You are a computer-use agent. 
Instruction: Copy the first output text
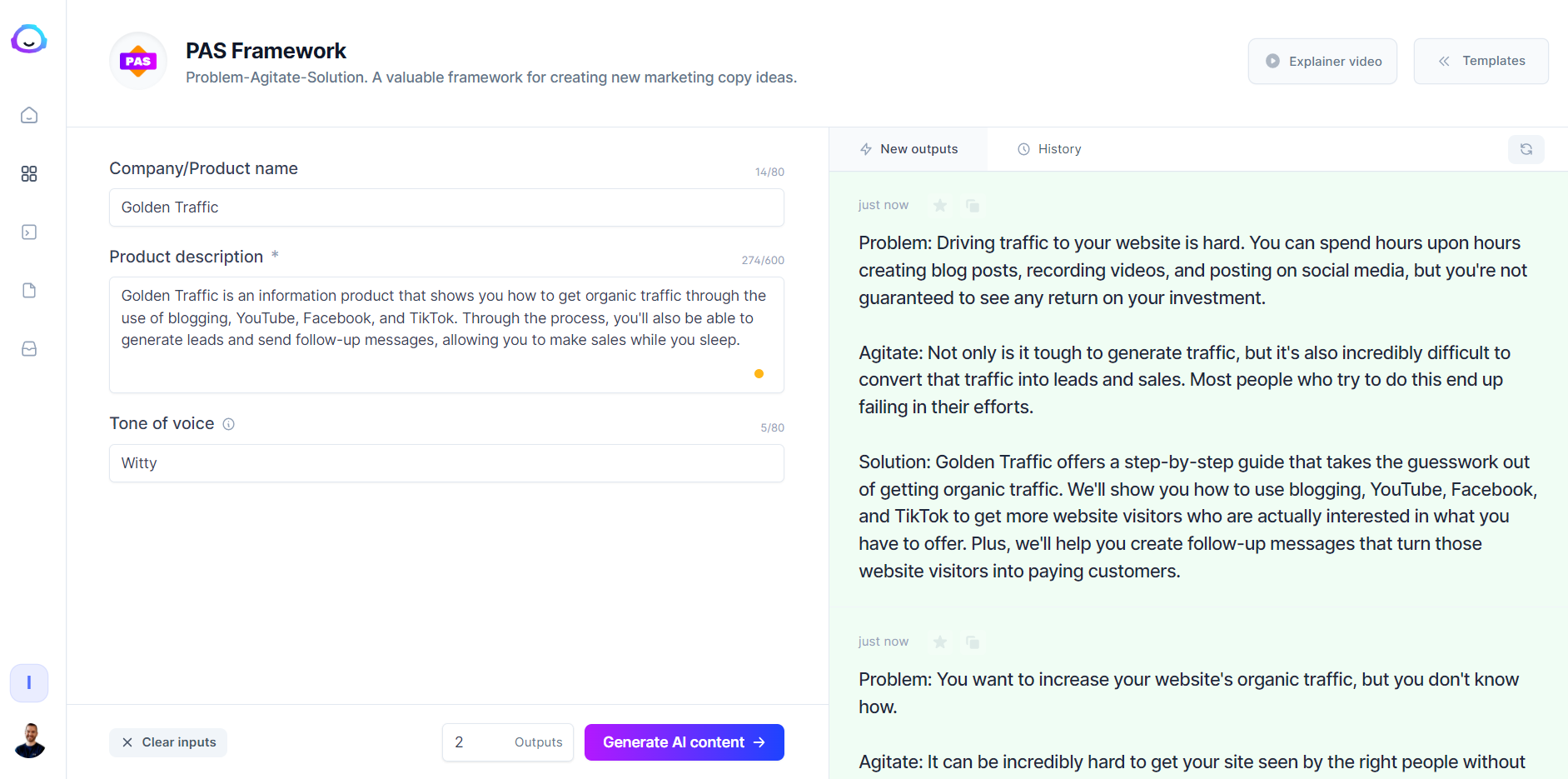973,205
